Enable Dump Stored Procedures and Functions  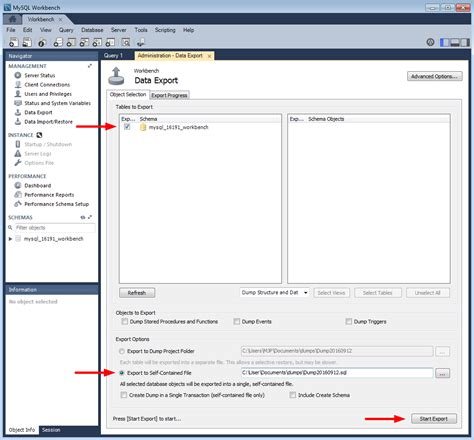click(125, 322)
